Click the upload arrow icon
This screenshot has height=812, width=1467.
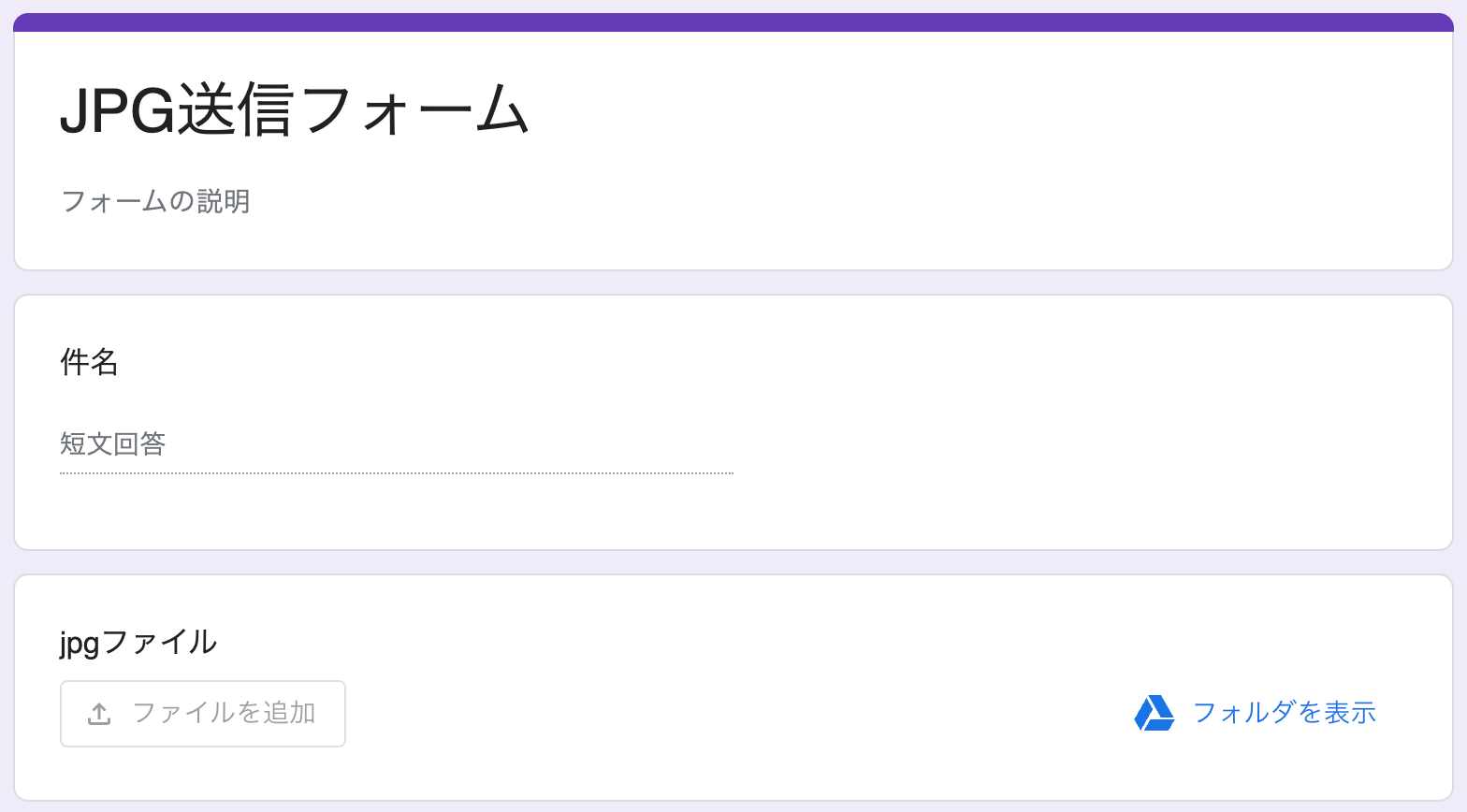point(99,714)
